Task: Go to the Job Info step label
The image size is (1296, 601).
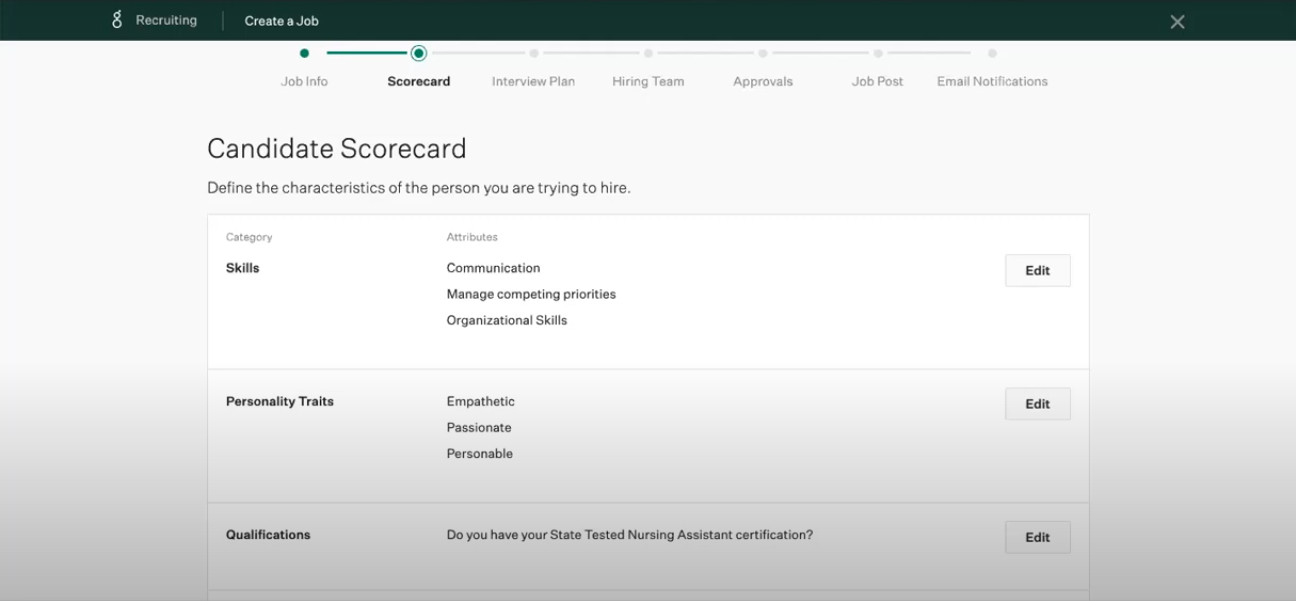Action: click(x=304, y=82)
